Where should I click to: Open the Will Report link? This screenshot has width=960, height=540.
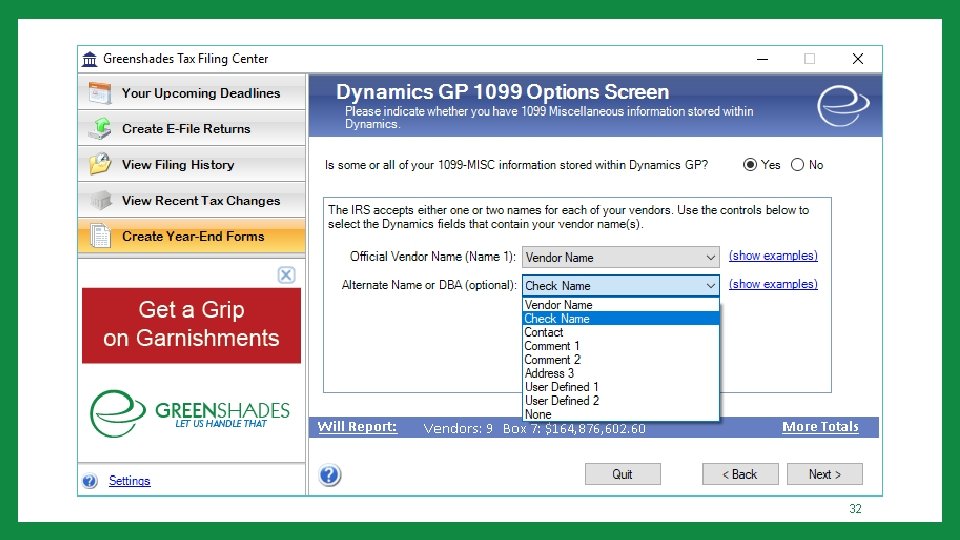pyautogui.click(x=357, y=427)
